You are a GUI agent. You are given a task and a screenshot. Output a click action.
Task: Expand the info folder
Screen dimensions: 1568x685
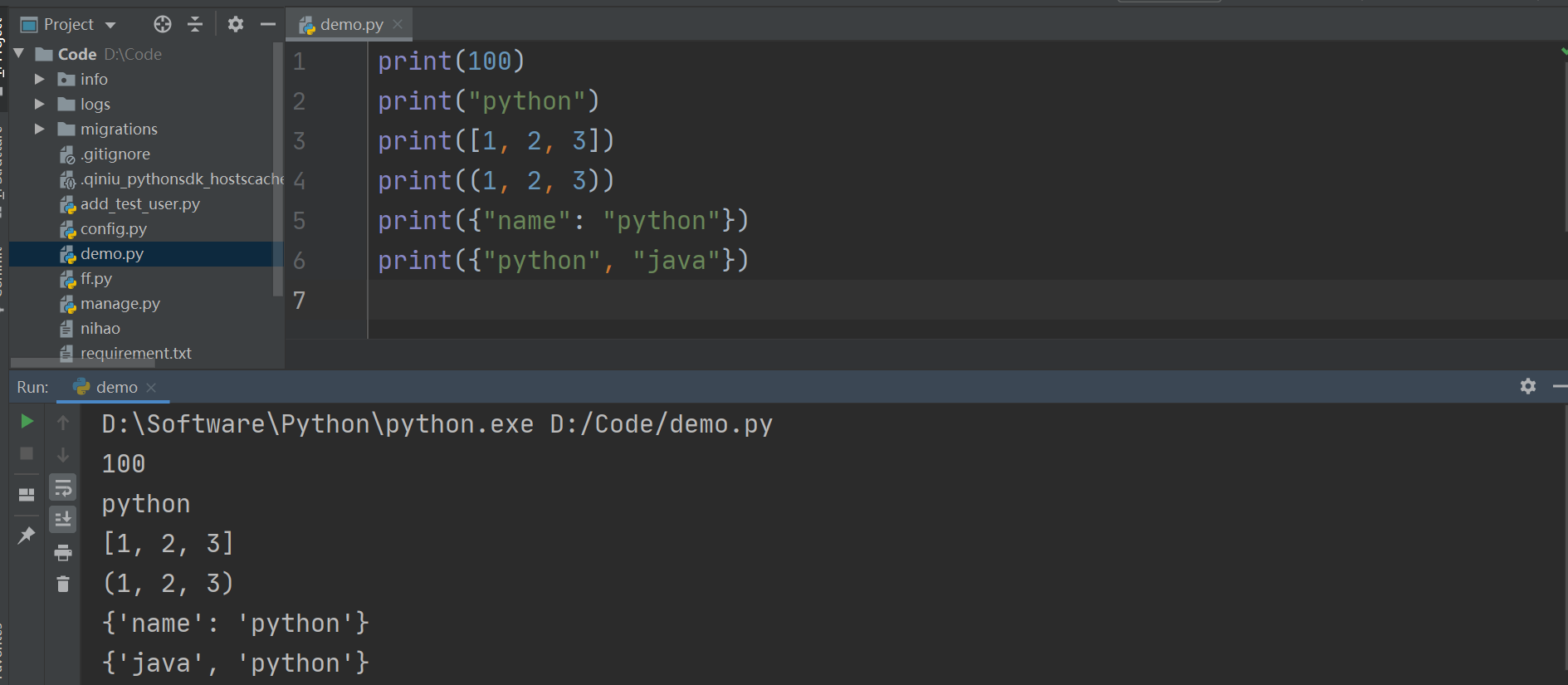(39, 80)
